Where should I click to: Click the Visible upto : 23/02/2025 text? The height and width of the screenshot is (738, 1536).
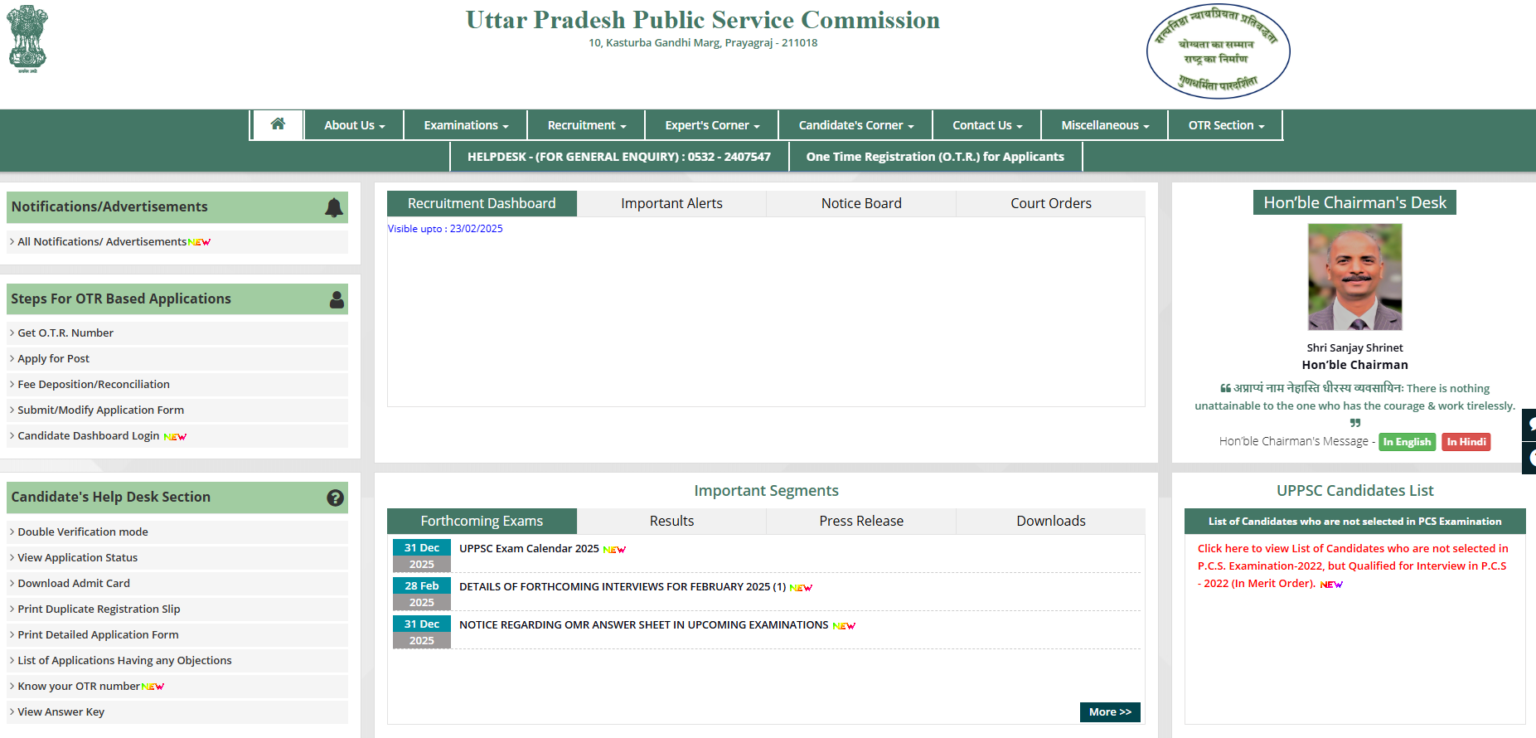tap(445, 229)
